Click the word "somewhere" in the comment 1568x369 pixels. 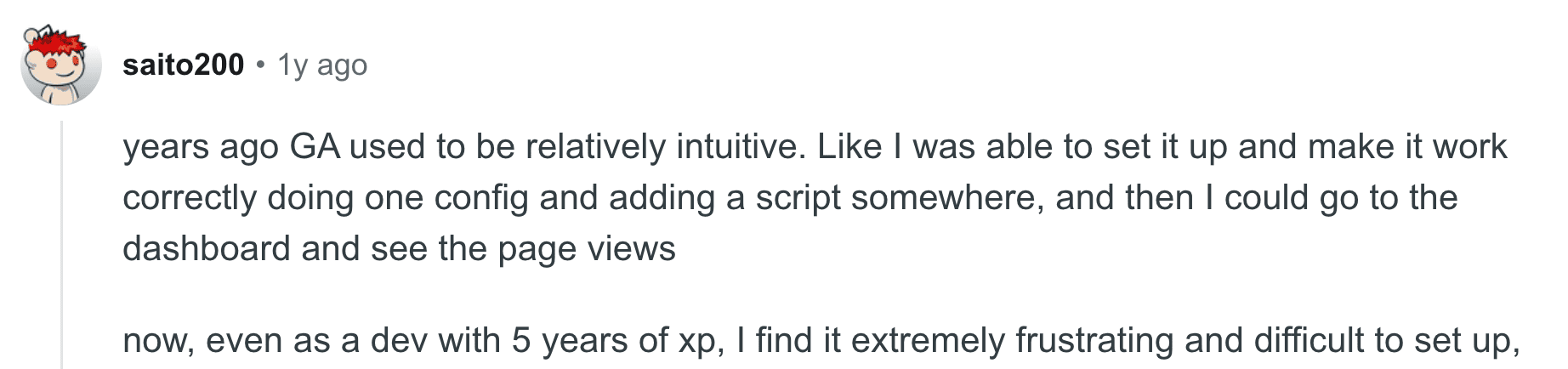tap(947, 198)
